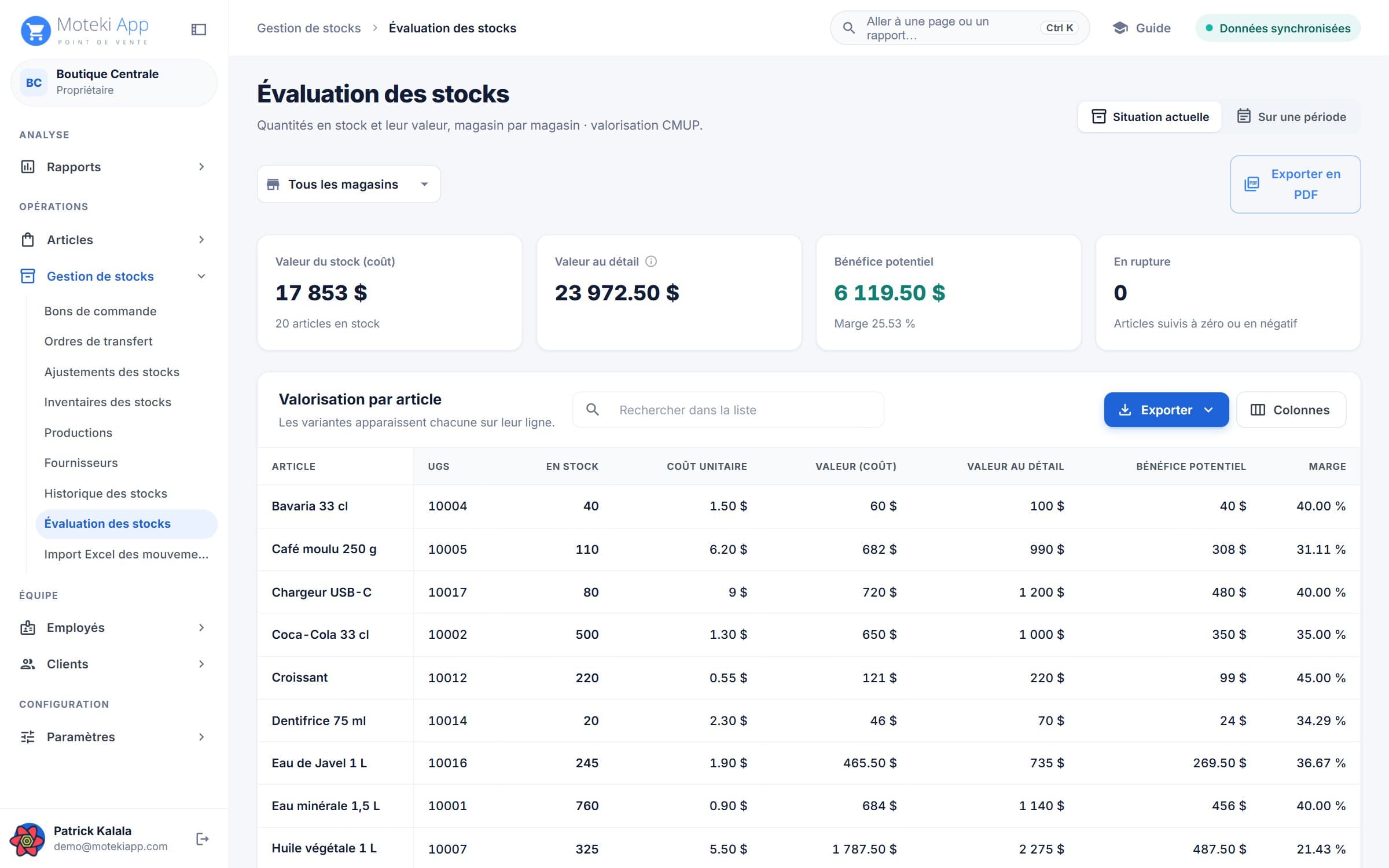Open the Tous les magasins dropdown

coord(348,184)
